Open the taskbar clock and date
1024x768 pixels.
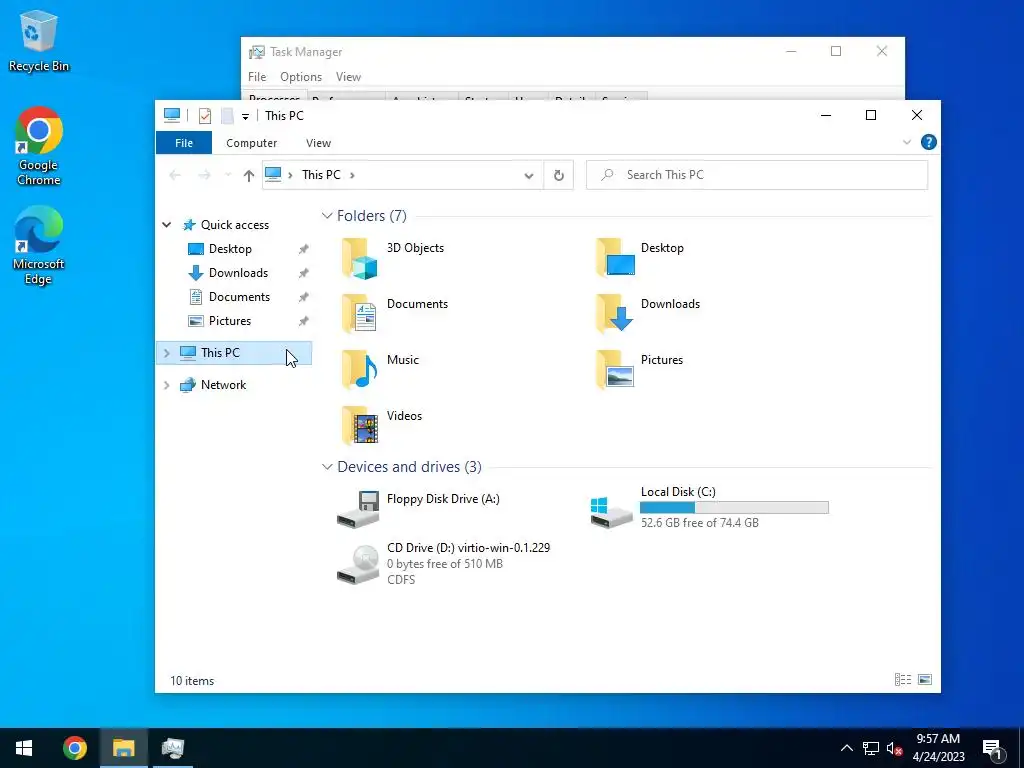click(x=938, y=748)
